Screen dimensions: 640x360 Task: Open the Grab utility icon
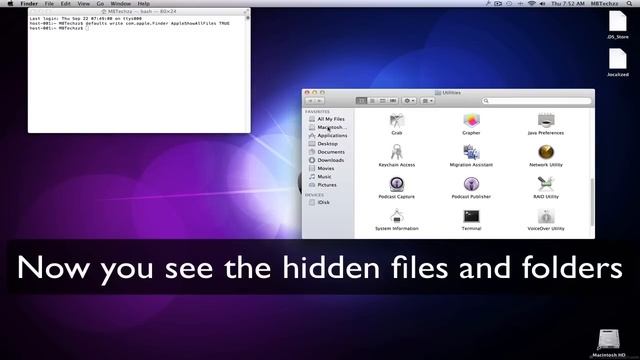397,121
